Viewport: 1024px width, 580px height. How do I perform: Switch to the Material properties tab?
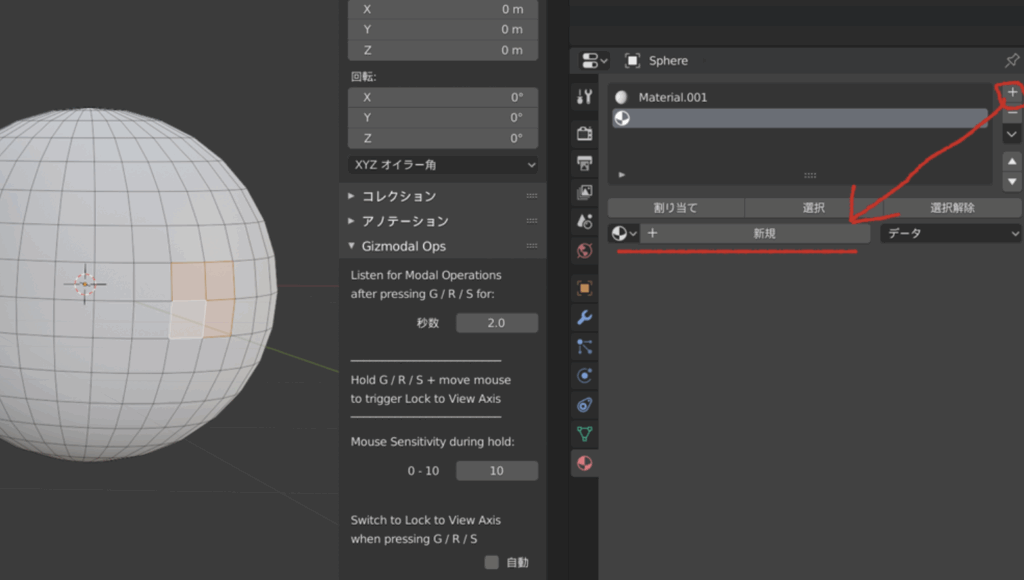click(585, 463)
